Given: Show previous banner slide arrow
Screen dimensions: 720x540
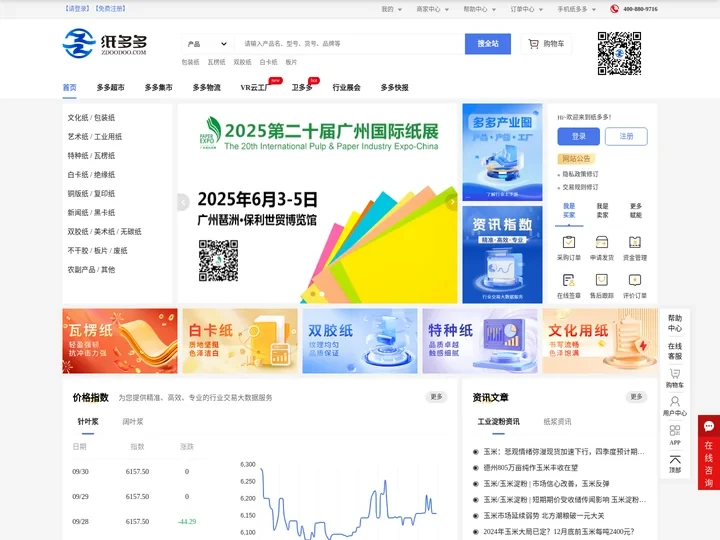Looking at the screenshot, I should click(183, 202).
